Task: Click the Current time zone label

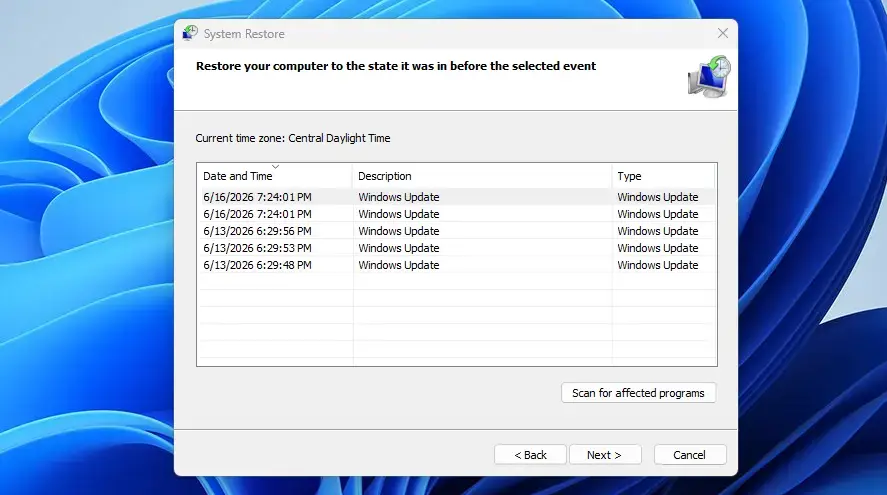Action: pyautogui.click(x=293, y=138)
